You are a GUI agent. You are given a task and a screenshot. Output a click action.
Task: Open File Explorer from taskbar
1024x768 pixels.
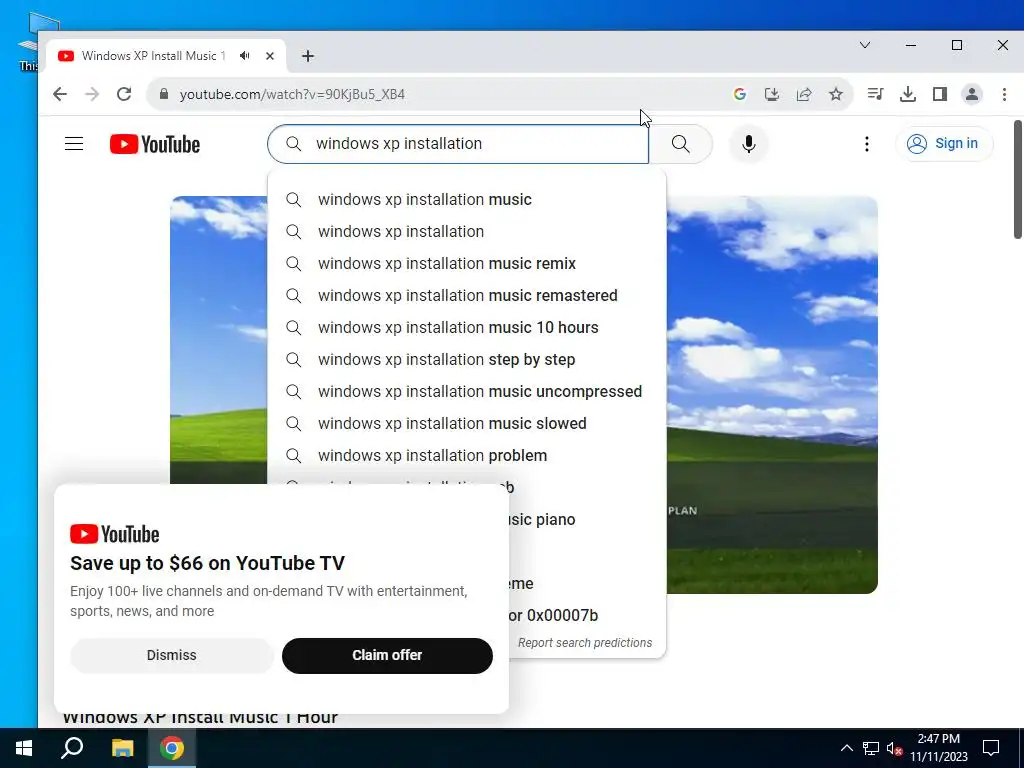(x=122, y=748)
